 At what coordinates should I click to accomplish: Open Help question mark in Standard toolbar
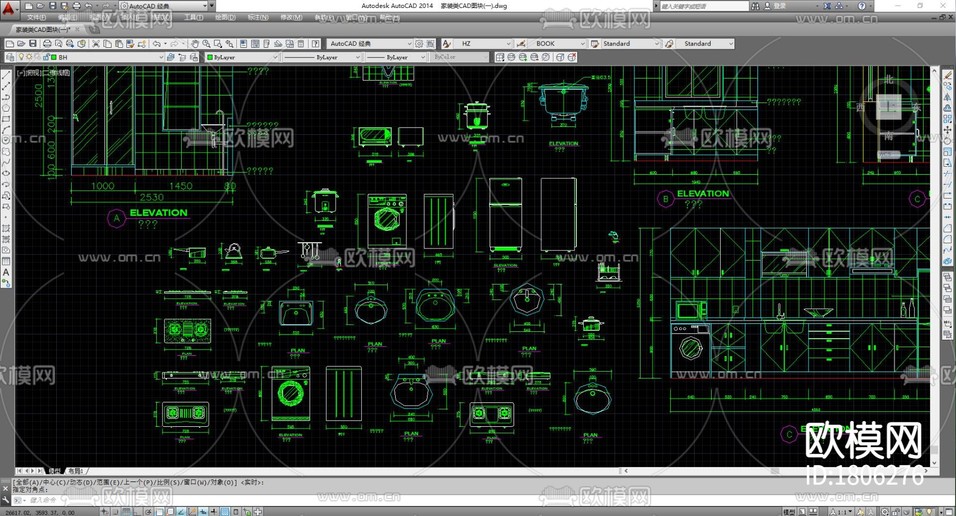315,43
